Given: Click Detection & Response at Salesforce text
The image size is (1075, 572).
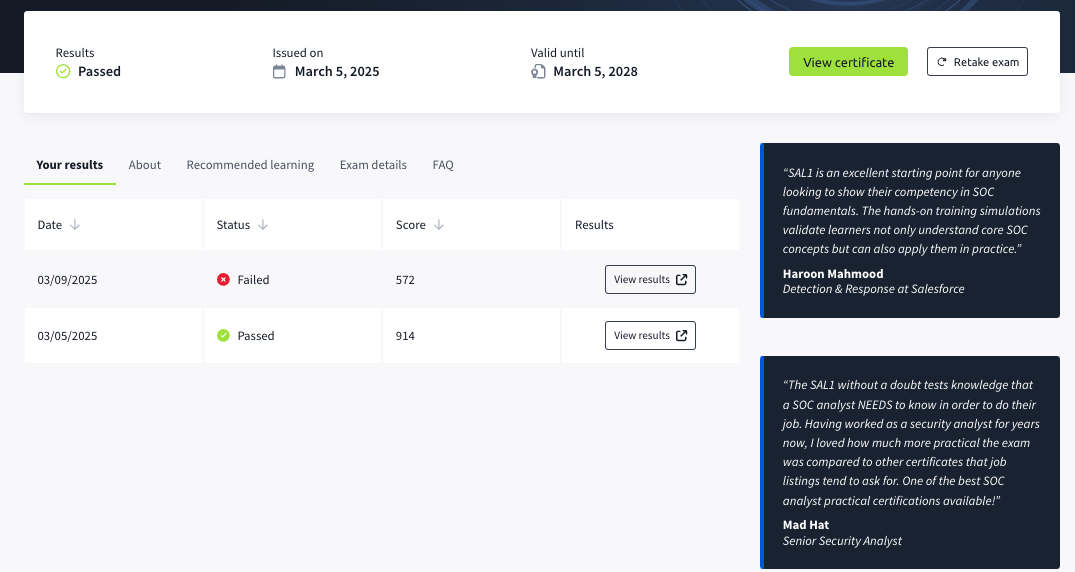Looking at the screenshot, I should (873, 289).
